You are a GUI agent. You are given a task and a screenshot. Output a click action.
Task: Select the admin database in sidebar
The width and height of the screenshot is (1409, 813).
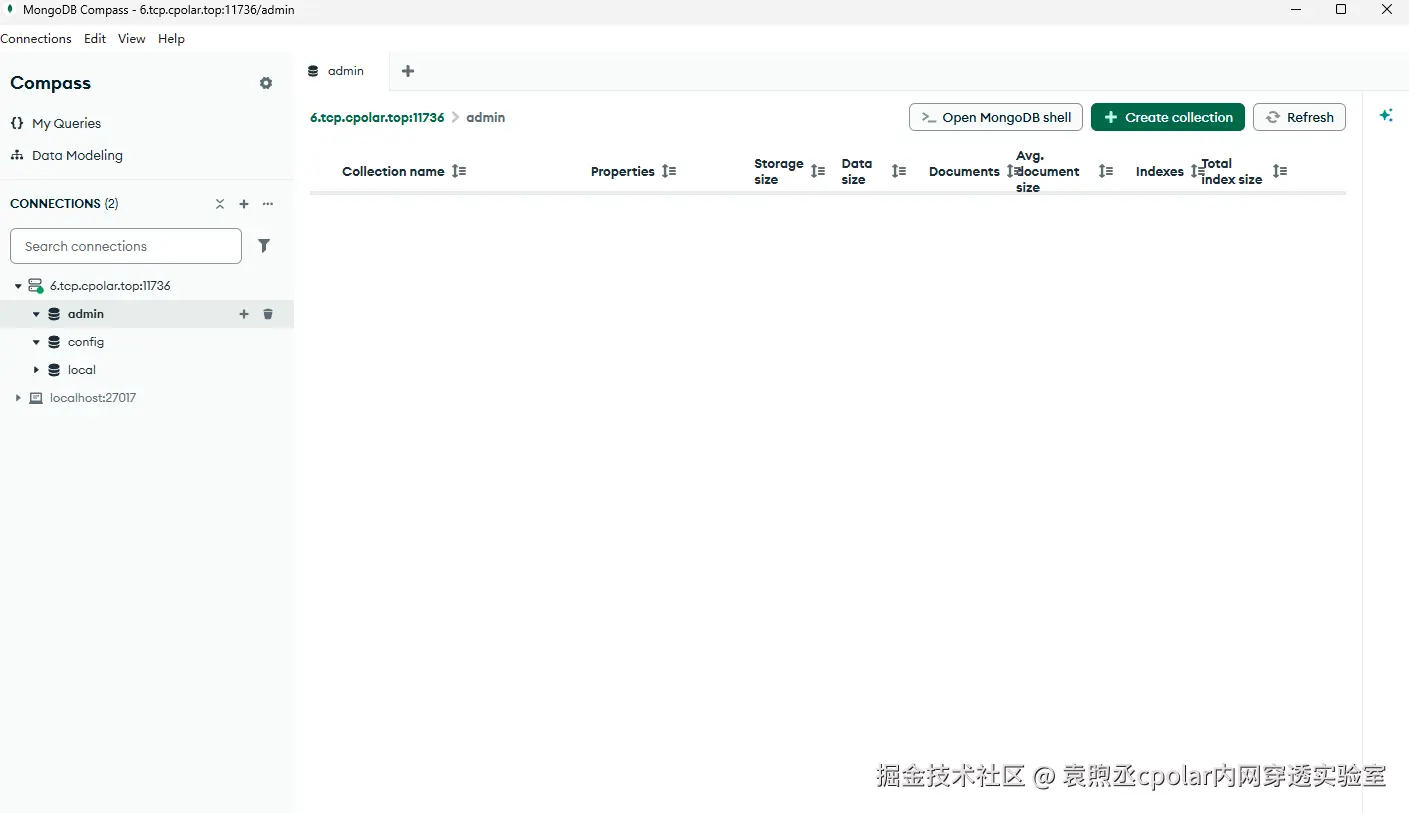pos(86,314)
